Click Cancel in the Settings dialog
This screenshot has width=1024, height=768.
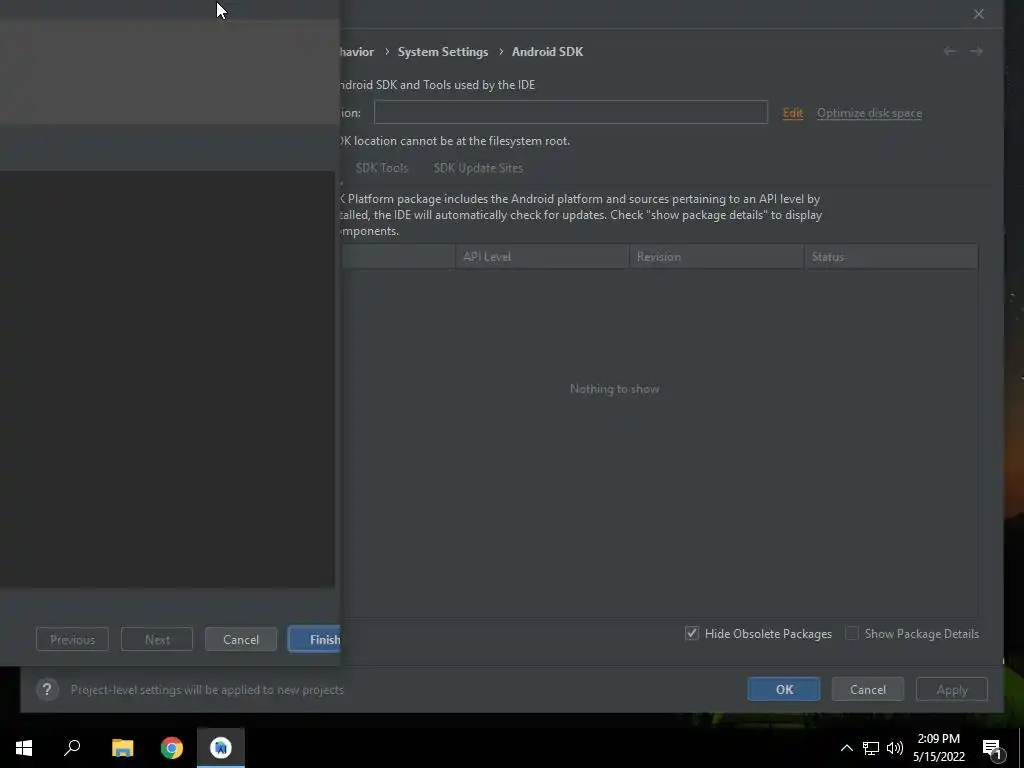point(867,690)
